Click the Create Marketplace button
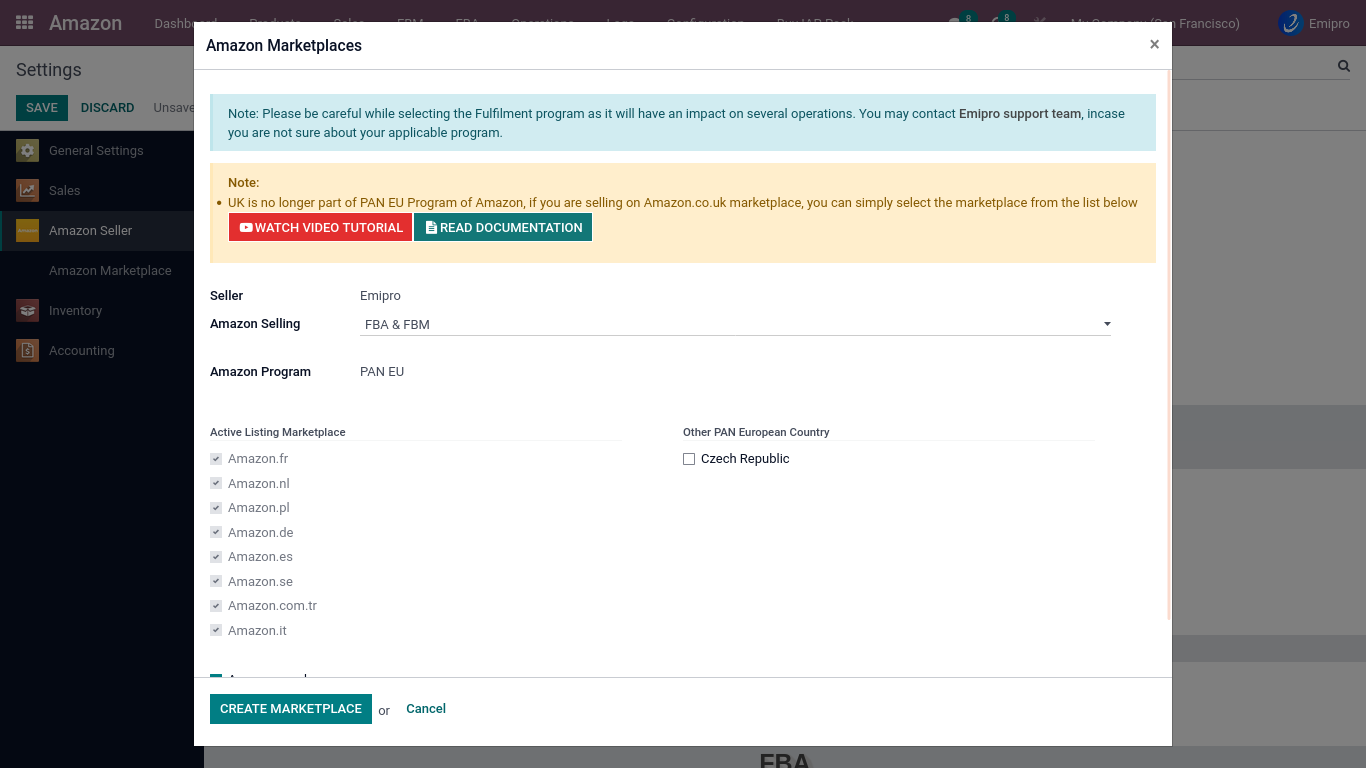Image resolution: width=1366 pixels, height=768 pixels. (290, 709)
